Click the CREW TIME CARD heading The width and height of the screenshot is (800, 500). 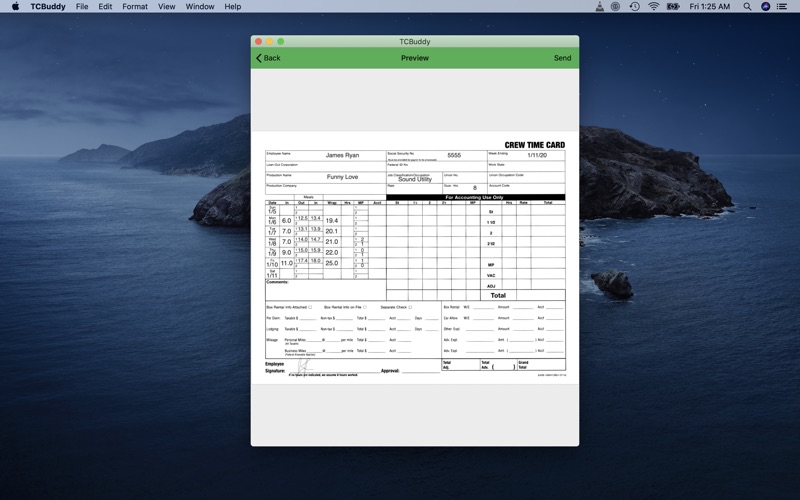click(535, 145)
